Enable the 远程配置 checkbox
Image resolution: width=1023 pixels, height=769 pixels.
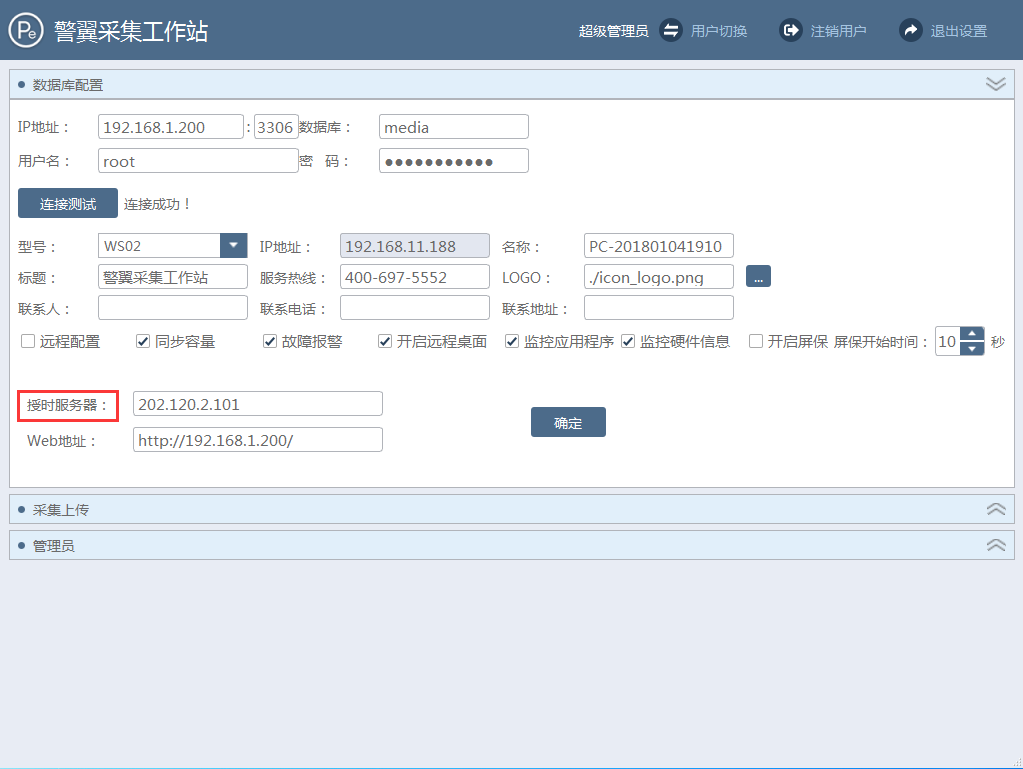click(28, 342)
